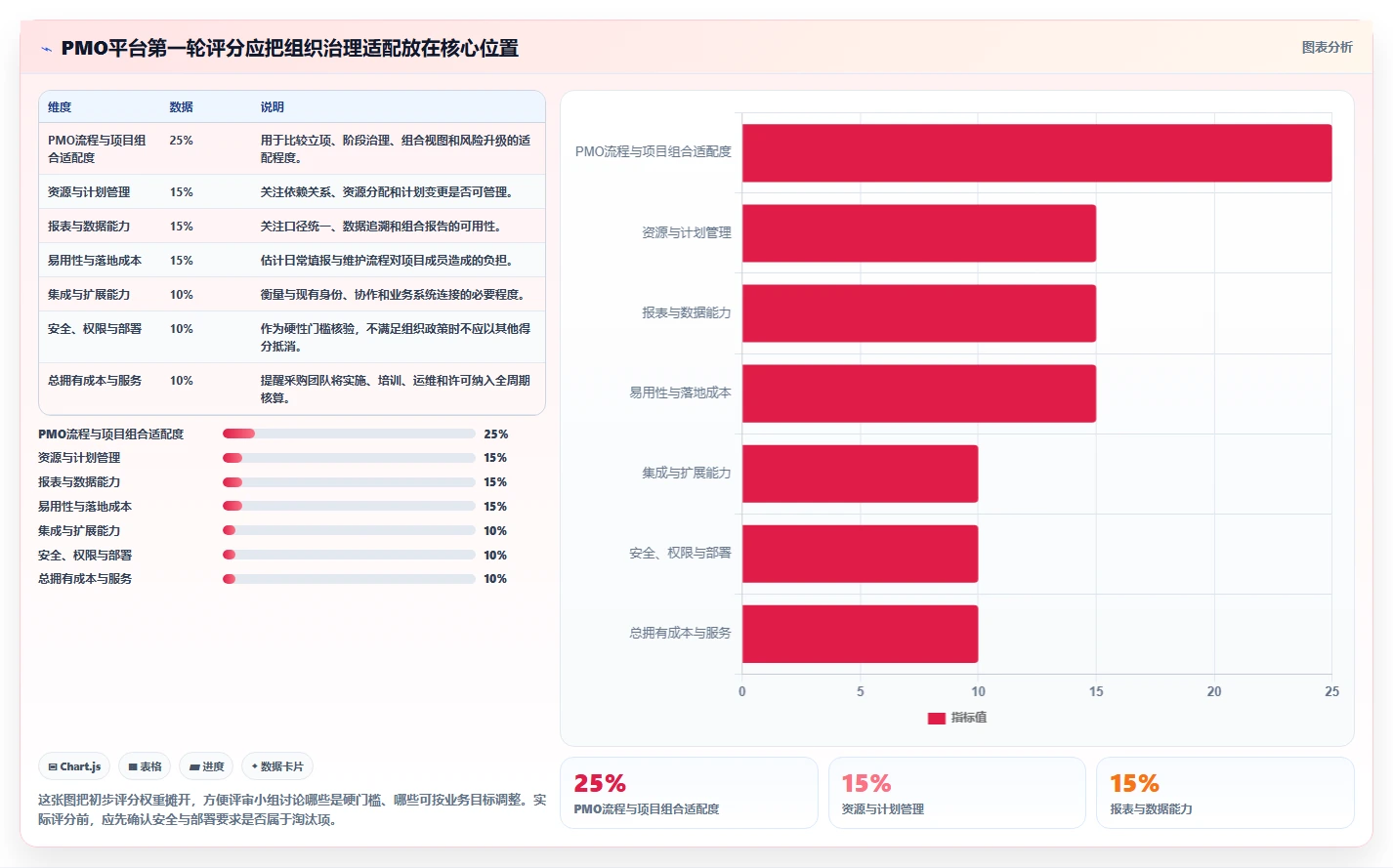Click progress bar for 报表与数据能力
Screen dimensions: 1393x868
(349, 482)
